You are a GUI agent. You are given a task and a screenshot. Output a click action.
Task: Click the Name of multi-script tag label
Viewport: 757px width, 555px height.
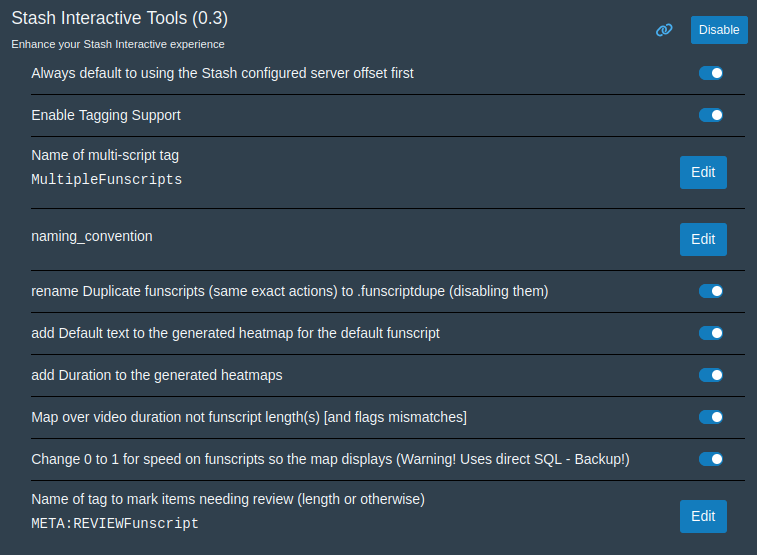(x=105, y=155)
